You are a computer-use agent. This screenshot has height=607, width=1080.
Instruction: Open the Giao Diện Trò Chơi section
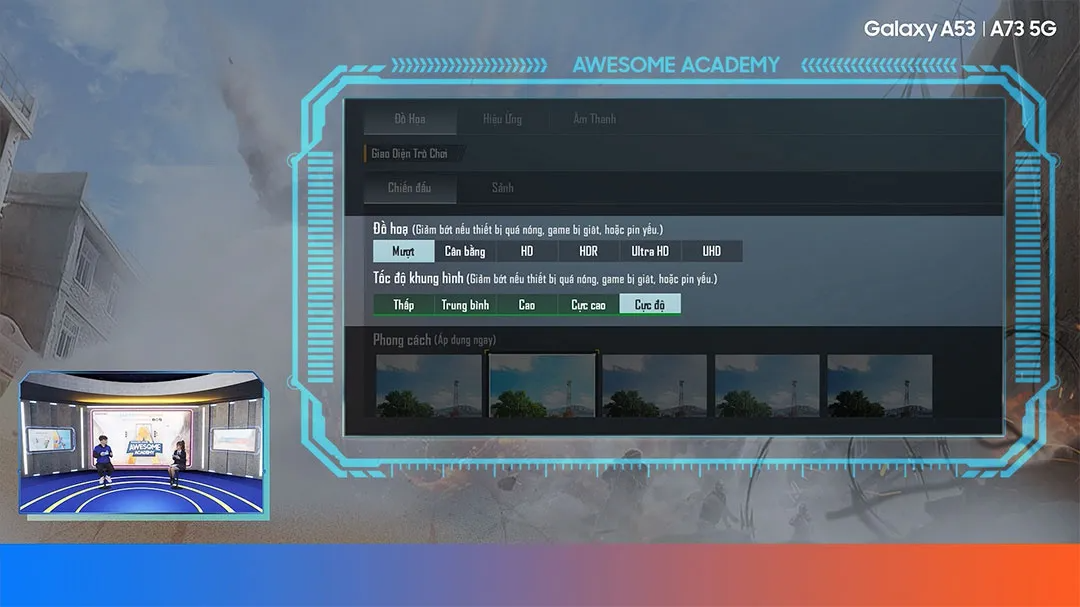[410, 153]
